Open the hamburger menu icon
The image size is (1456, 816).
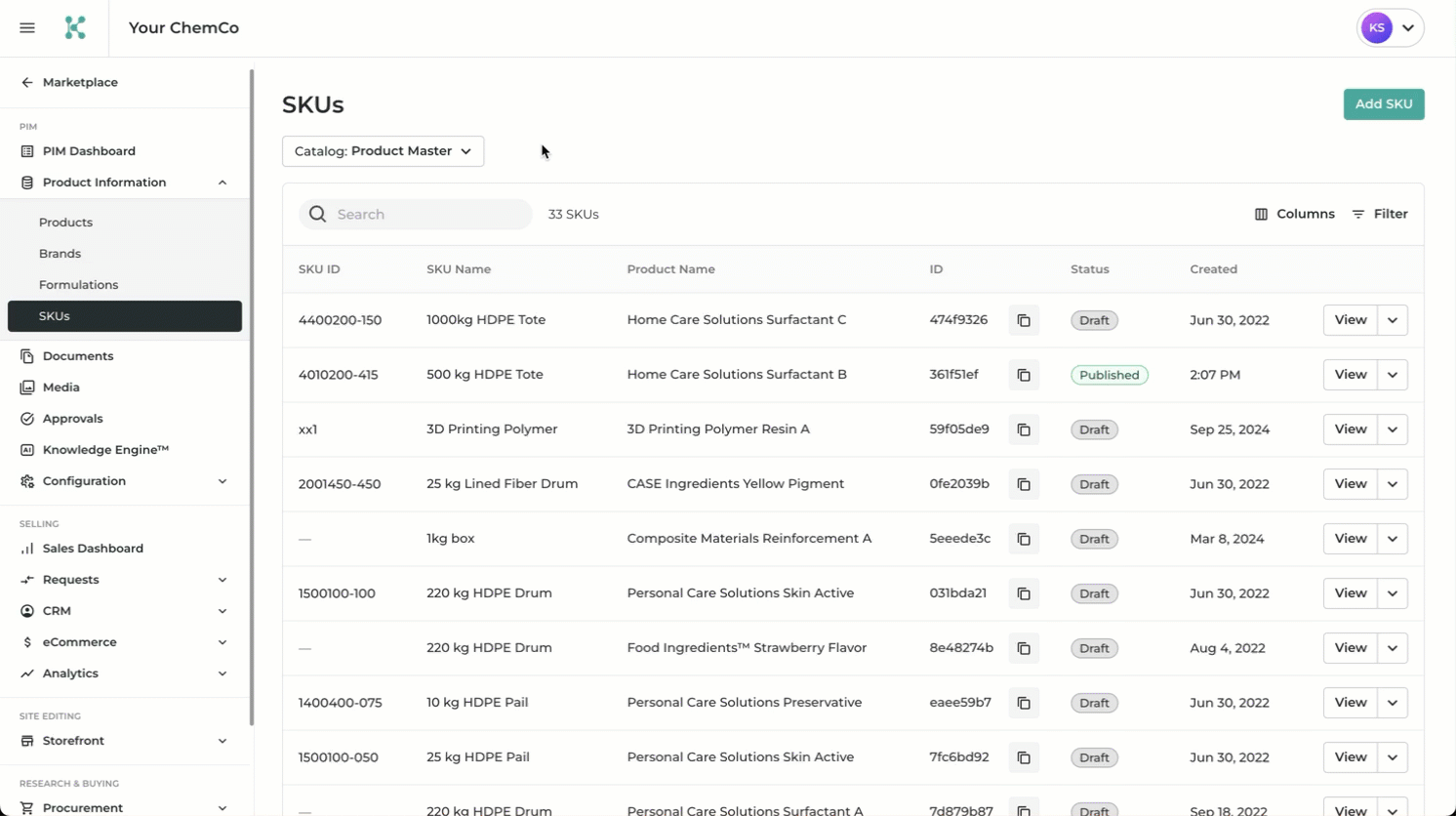point(27,28)
